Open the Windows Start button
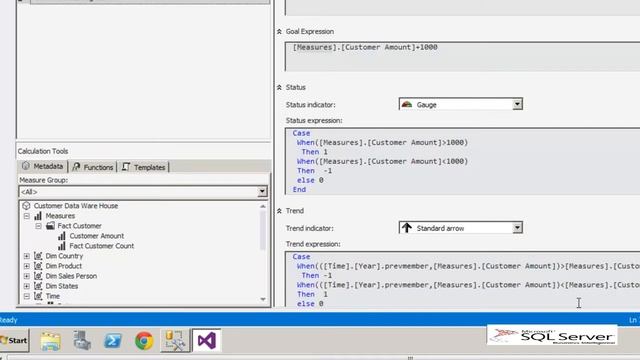 coord(14,340)
